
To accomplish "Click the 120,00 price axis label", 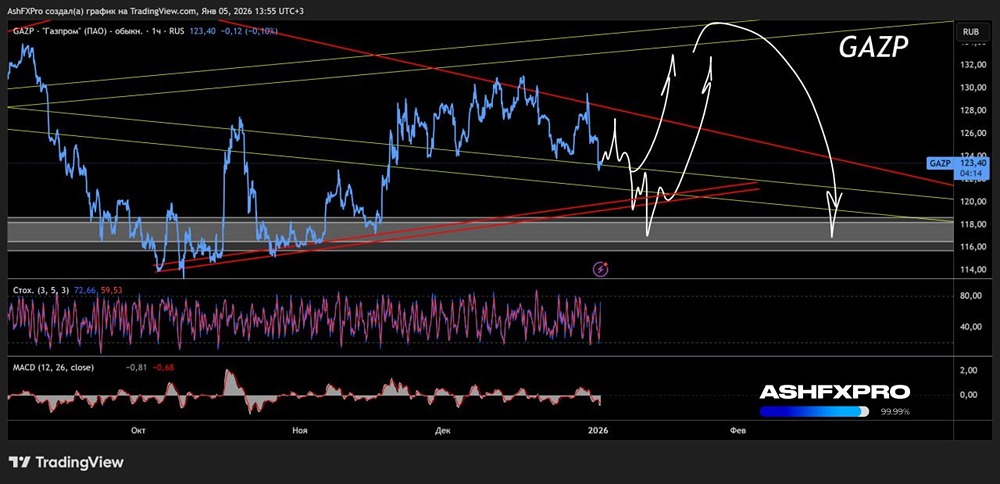I will click(x=973, y=202).
